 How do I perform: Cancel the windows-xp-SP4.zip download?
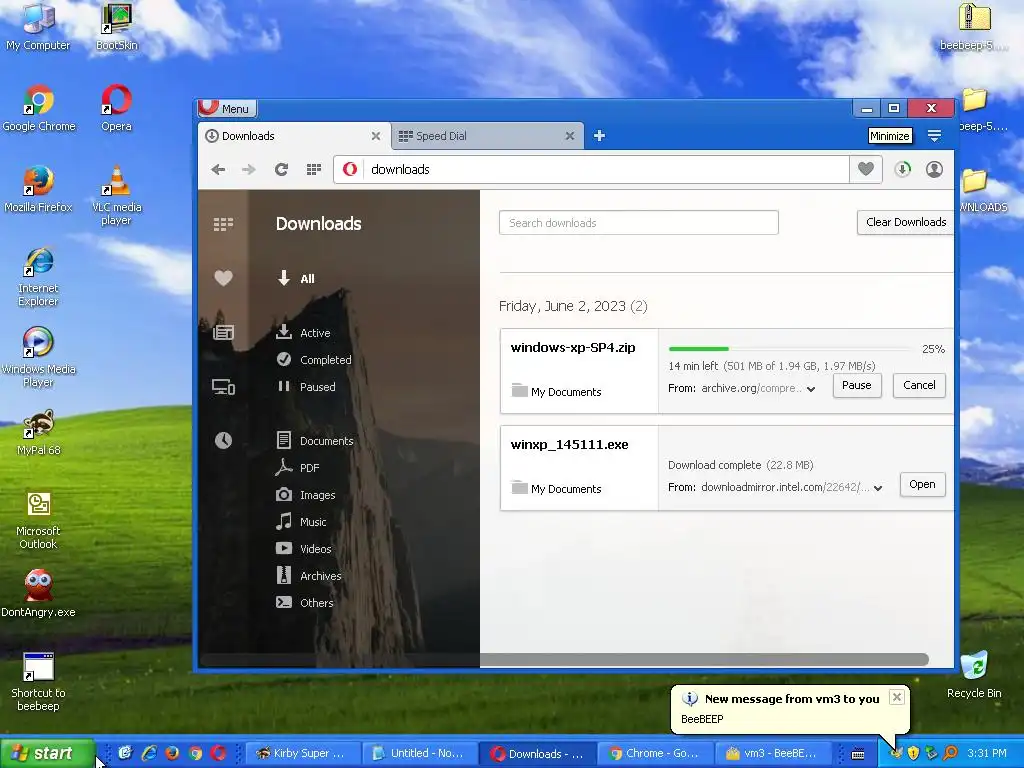coord(919,385)
